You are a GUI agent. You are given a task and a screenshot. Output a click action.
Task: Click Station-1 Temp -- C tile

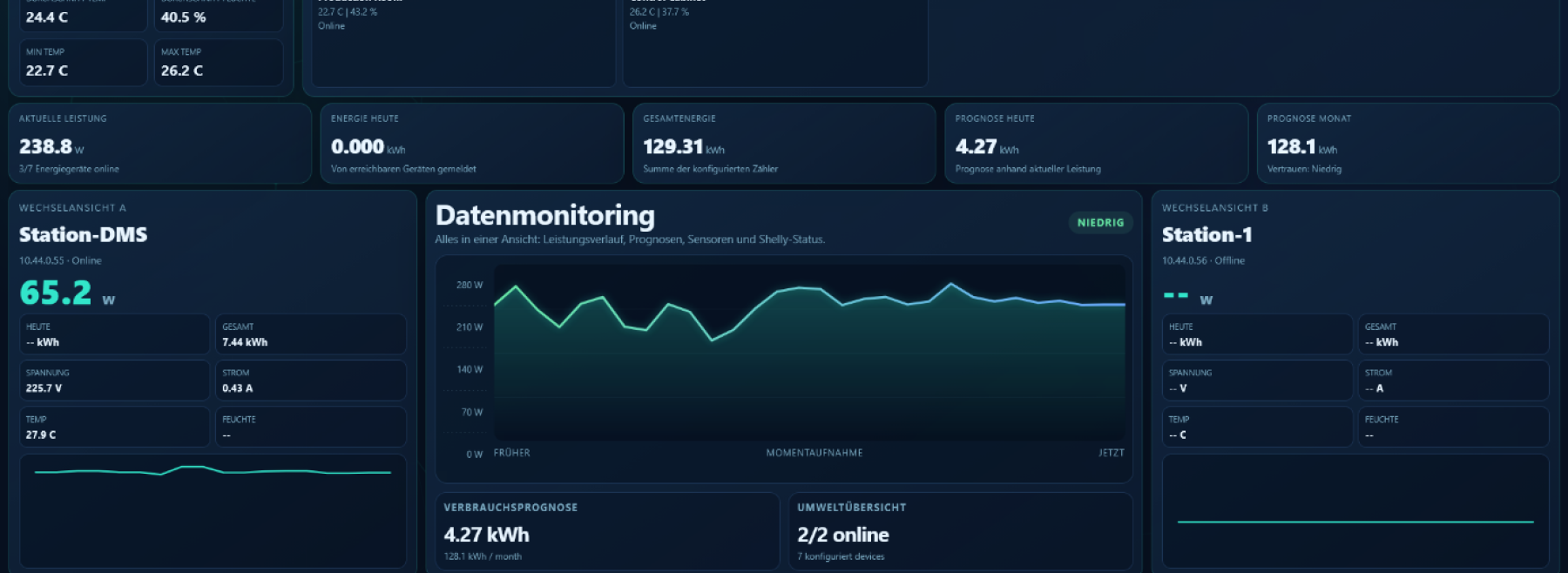tap(1257, 427)
